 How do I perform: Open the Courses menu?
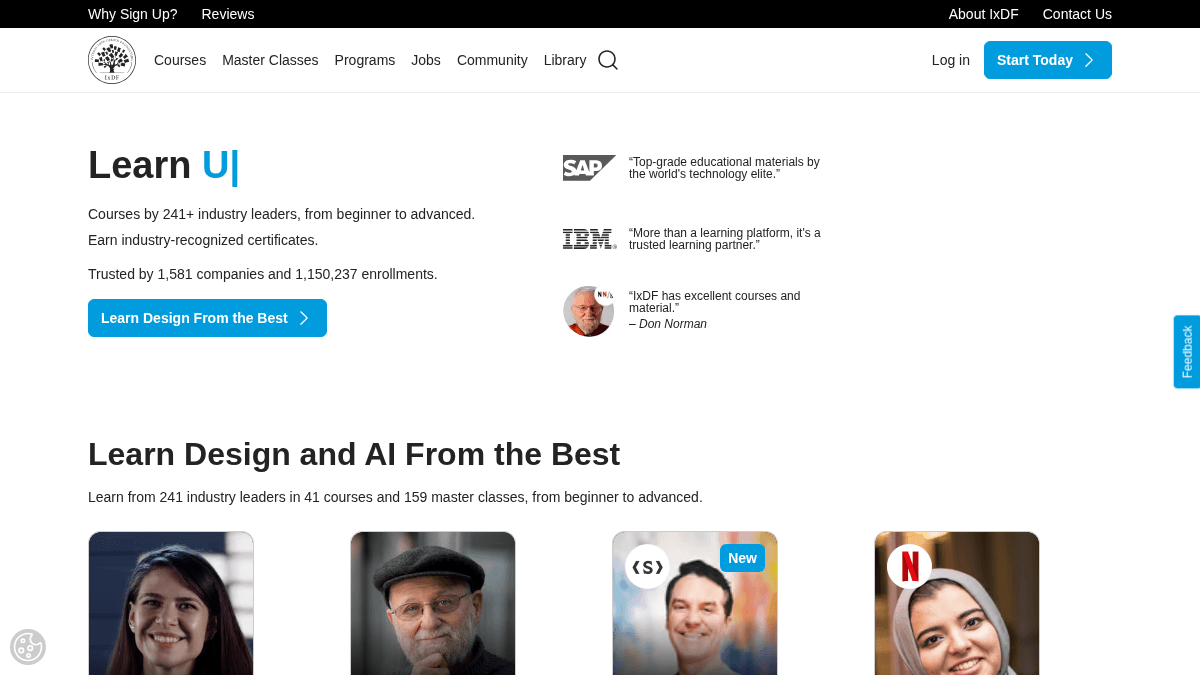pyautogui.click(x=180, y=60)
